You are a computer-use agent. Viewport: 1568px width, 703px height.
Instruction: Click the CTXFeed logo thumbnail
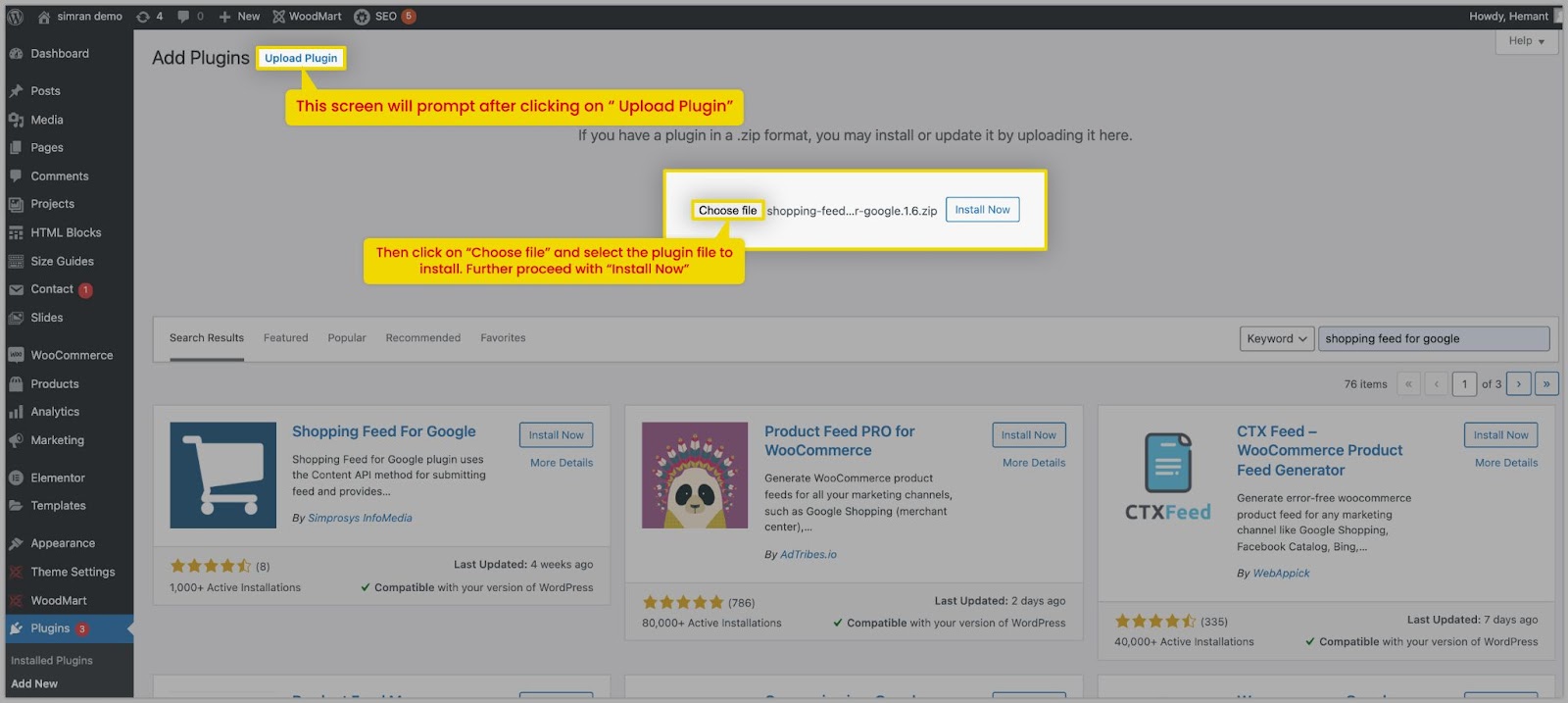(1167, 477)
